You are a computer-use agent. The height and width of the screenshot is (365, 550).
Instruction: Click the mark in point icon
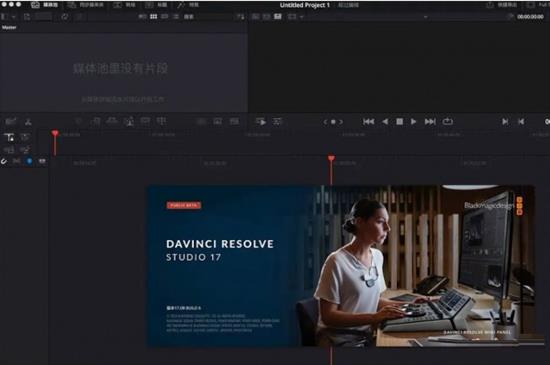coord(505,122)
